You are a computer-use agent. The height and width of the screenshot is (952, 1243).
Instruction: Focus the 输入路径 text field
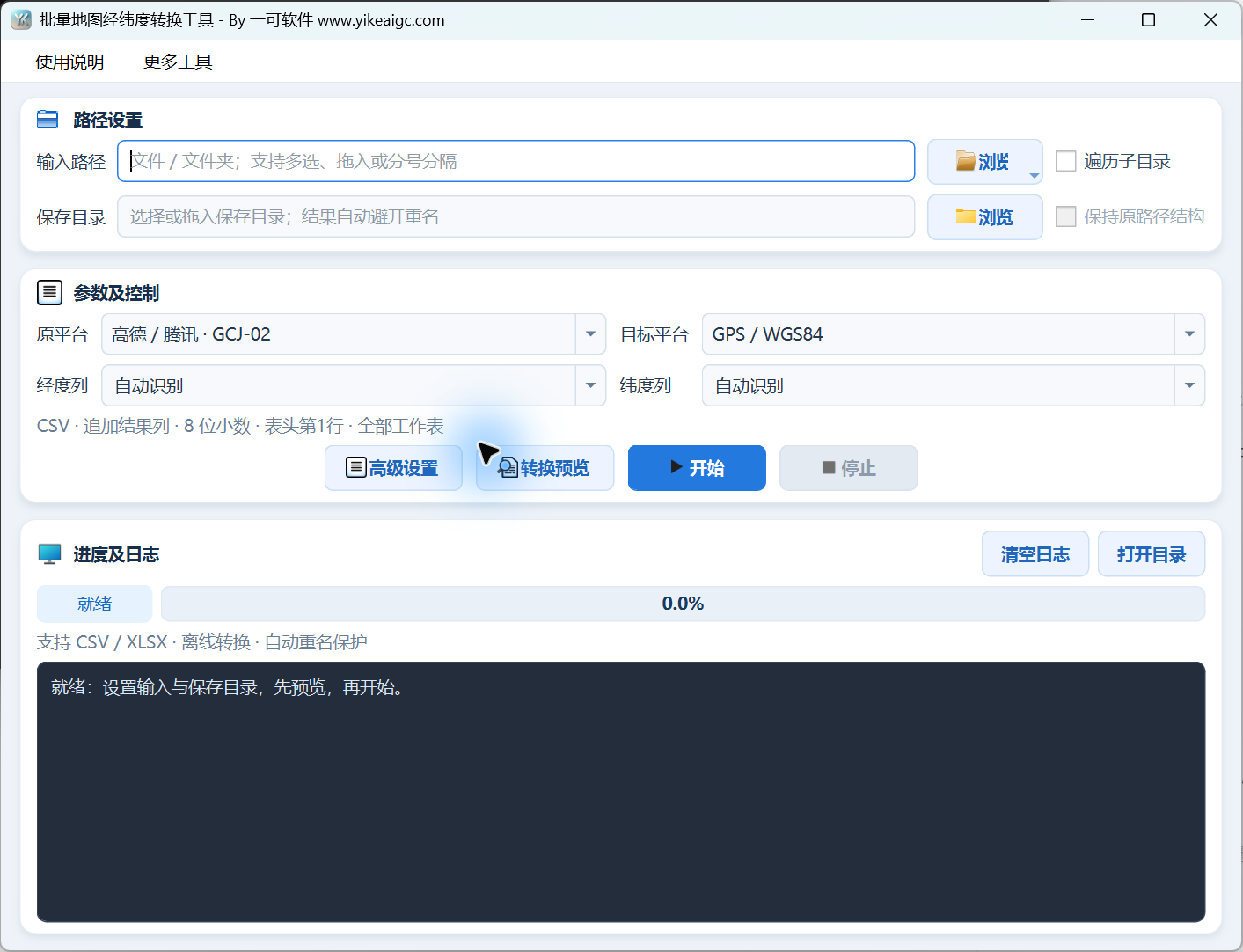tap(515, 161)
